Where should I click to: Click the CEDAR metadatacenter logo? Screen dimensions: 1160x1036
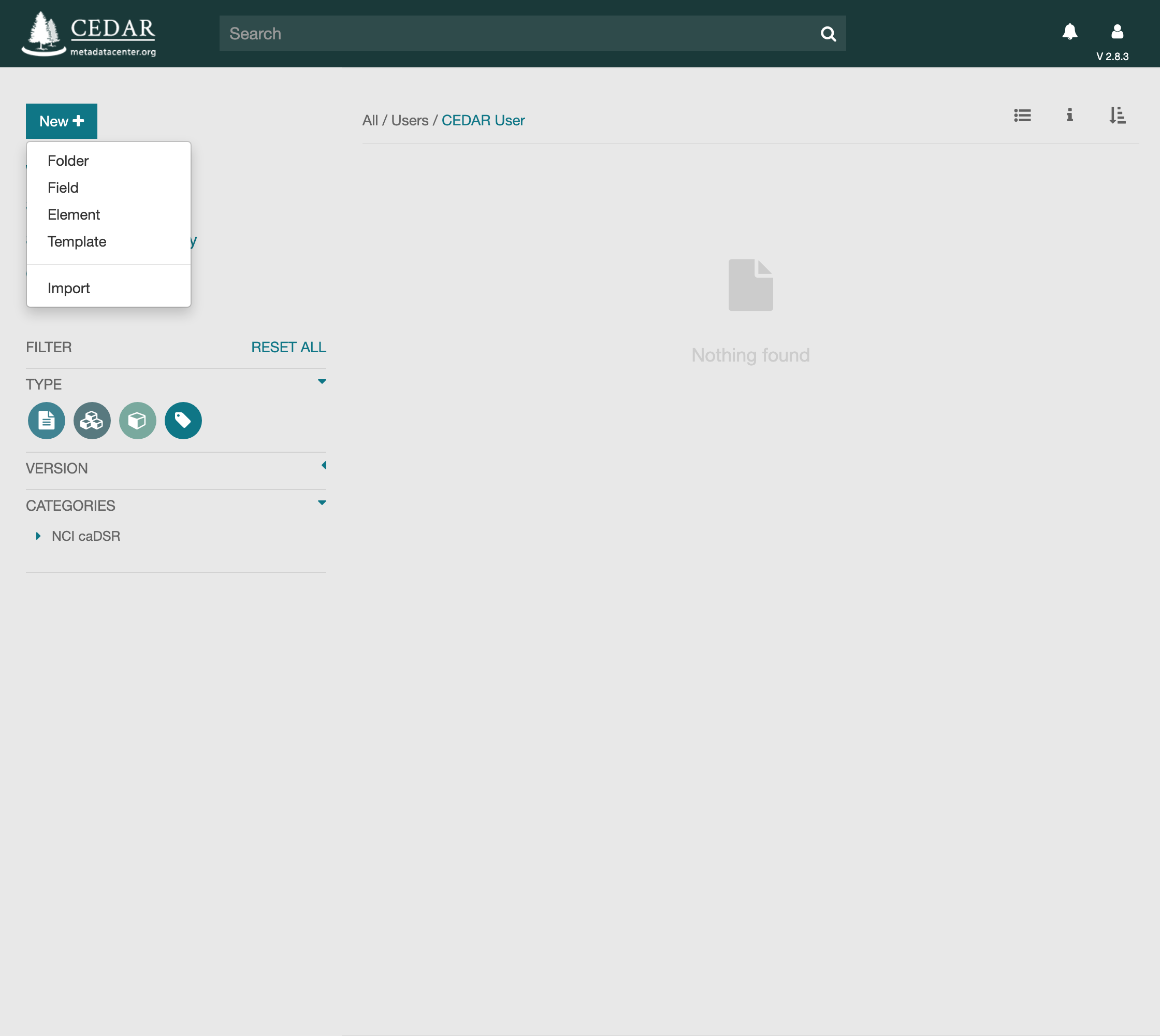click(x=89, y=34)
